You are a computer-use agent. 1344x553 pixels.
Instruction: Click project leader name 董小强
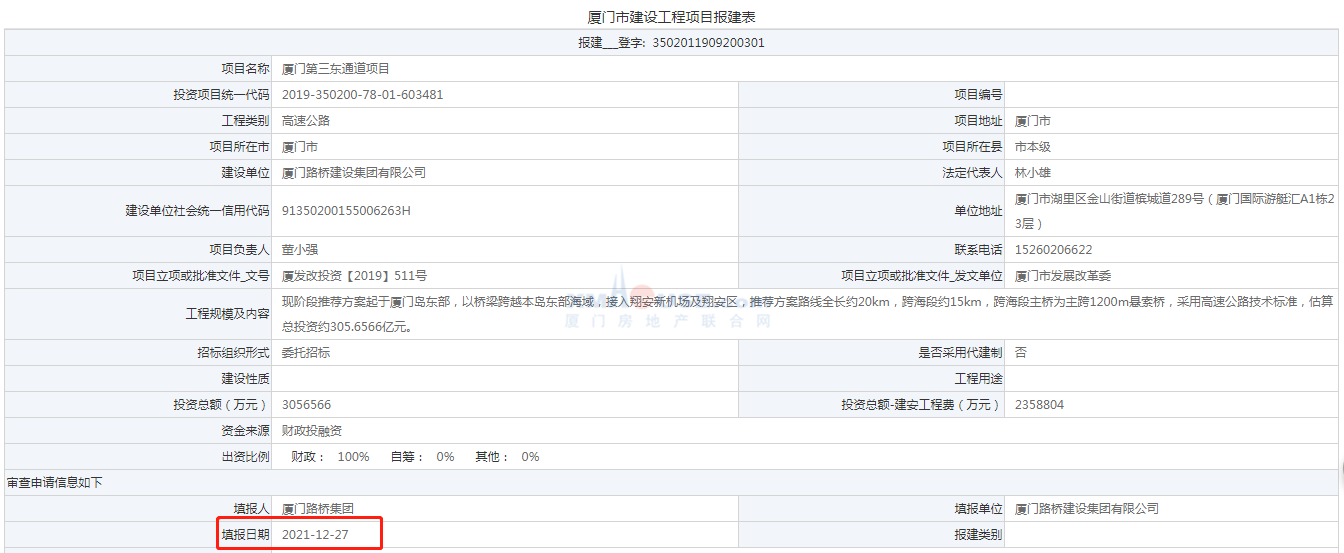click(x=300, y=250)
